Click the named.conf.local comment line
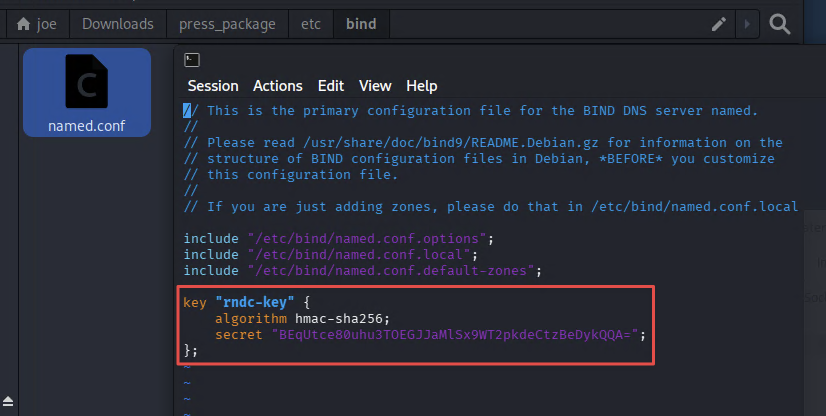 pos(491,207)
